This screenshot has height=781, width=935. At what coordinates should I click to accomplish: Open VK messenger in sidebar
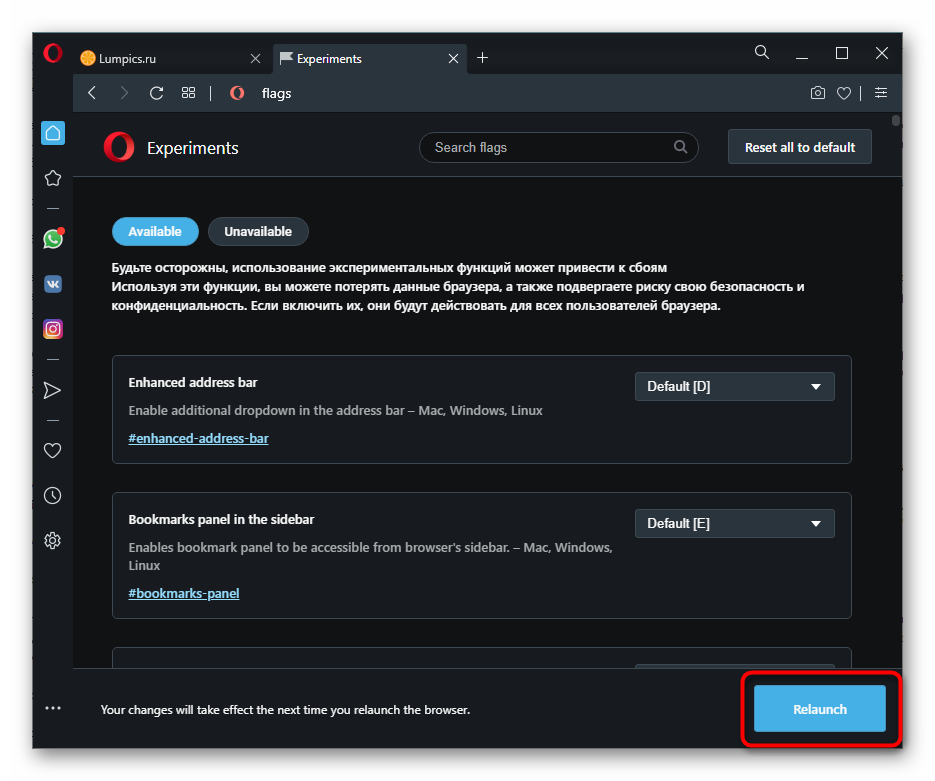pyautogui.click(x=53, y=284)
